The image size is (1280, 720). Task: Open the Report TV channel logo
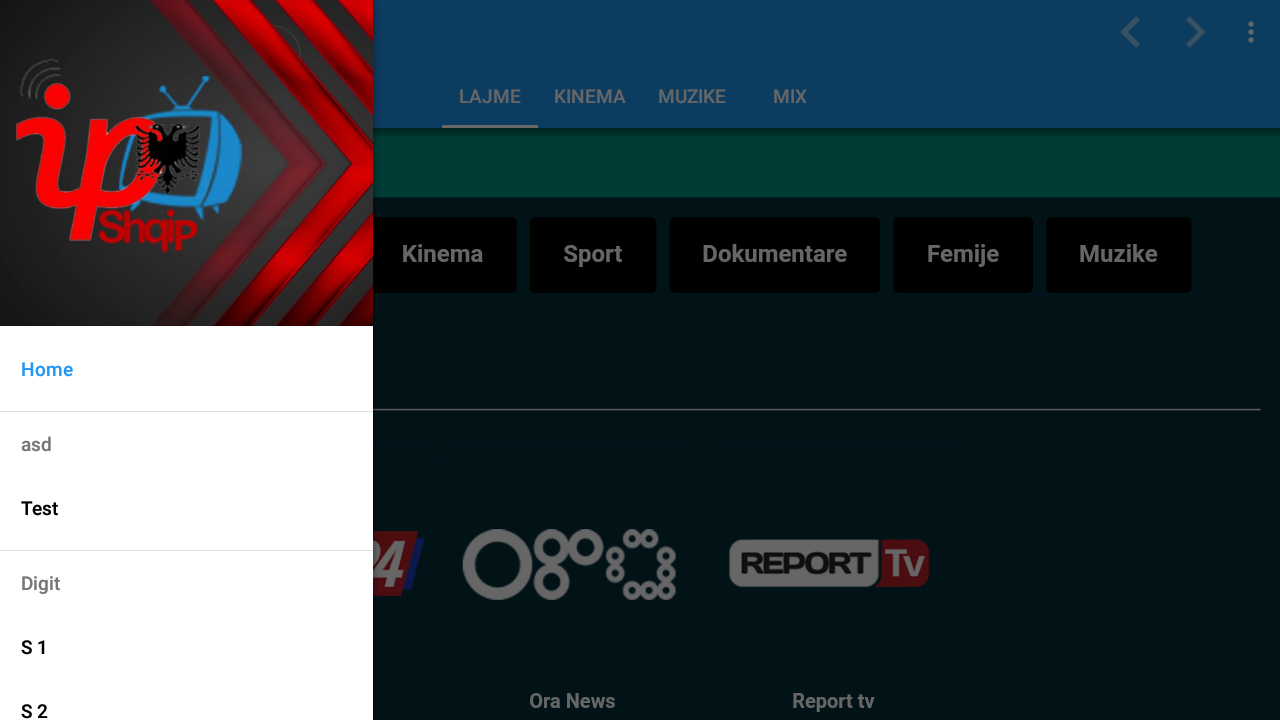(x=829, y=563)
